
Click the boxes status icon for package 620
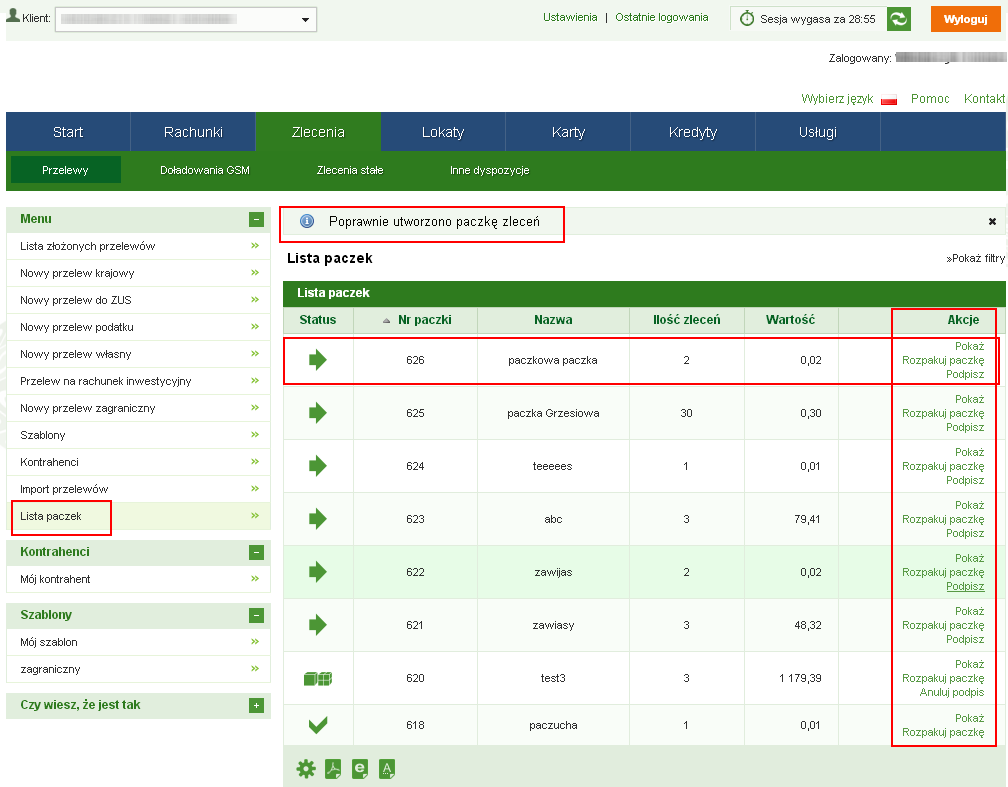[318, 678]
